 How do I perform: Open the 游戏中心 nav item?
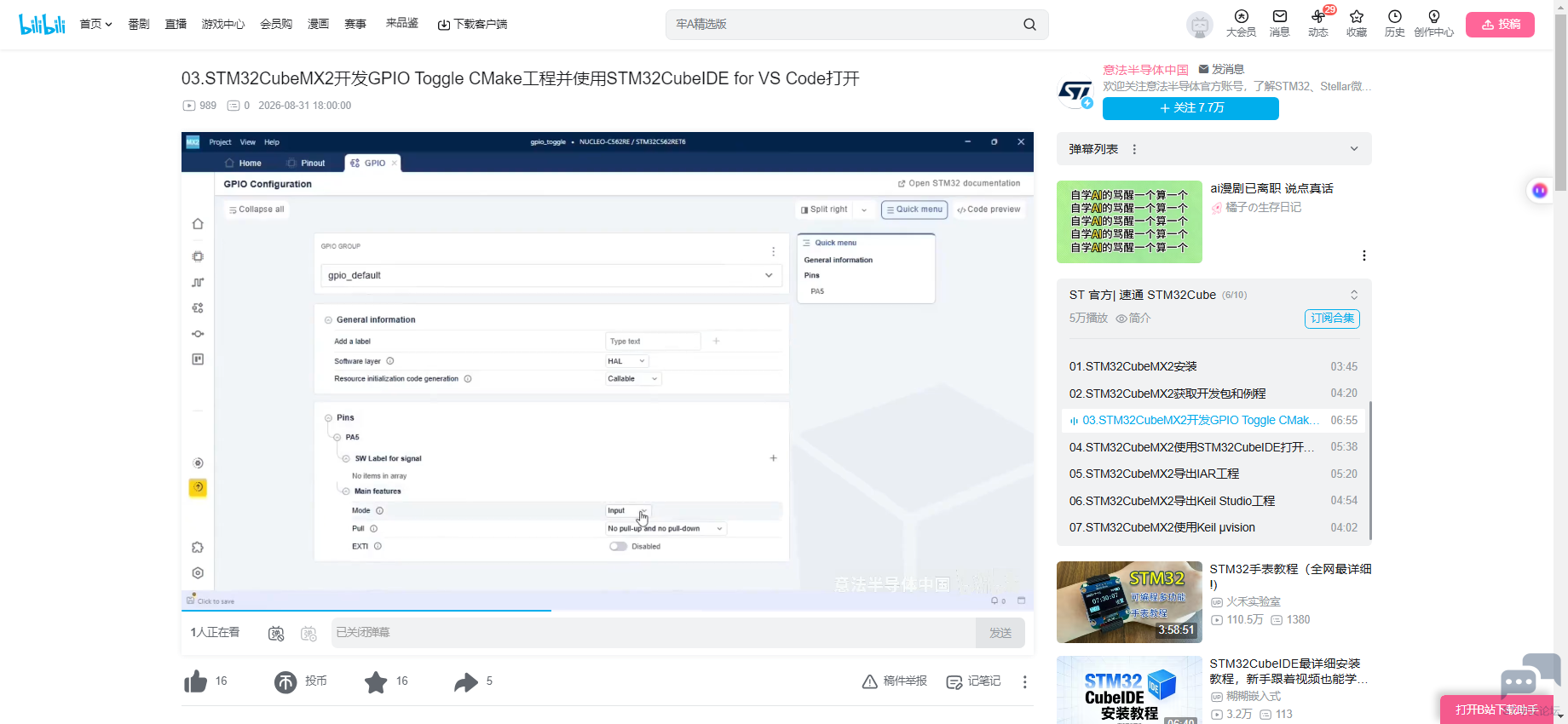coord(223,25)
